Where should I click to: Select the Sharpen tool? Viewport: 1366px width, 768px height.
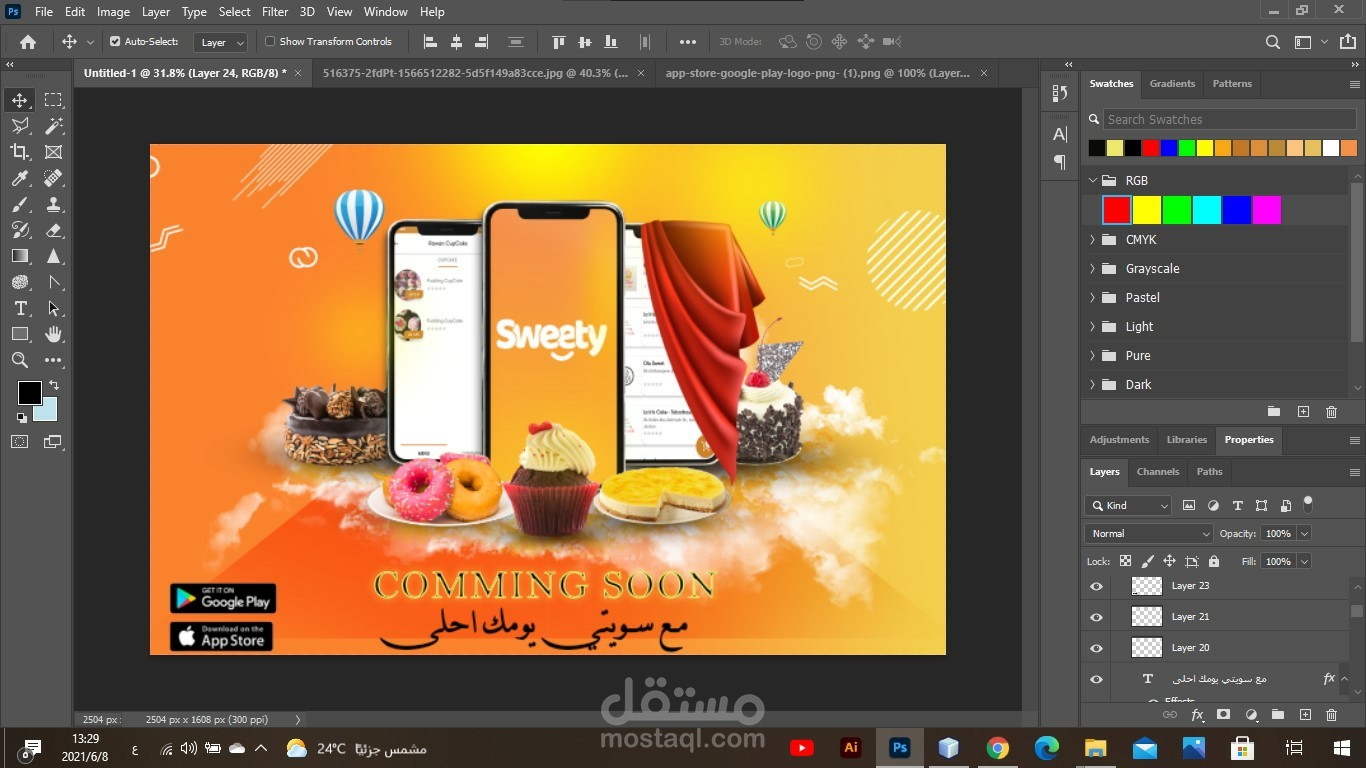[x=53, y=256]
